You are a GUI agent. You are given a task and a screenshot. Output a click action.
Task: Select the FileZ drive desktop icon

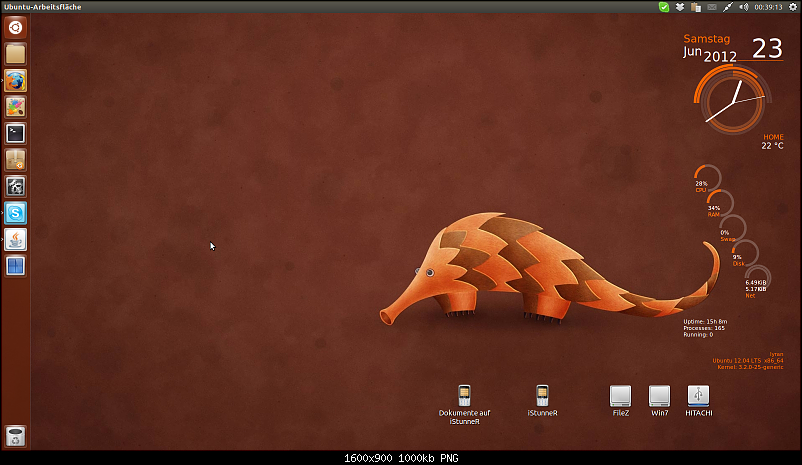click(620, 401)
